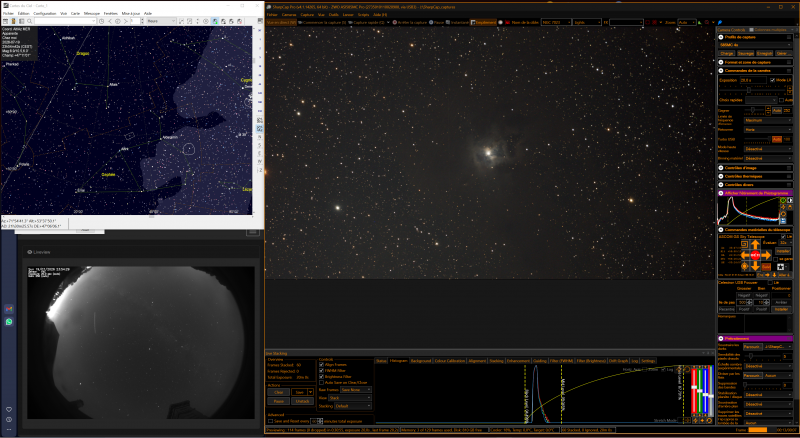Click the Auto button beside the gain slider
The image size is (800, 438).
coord(777,111)
